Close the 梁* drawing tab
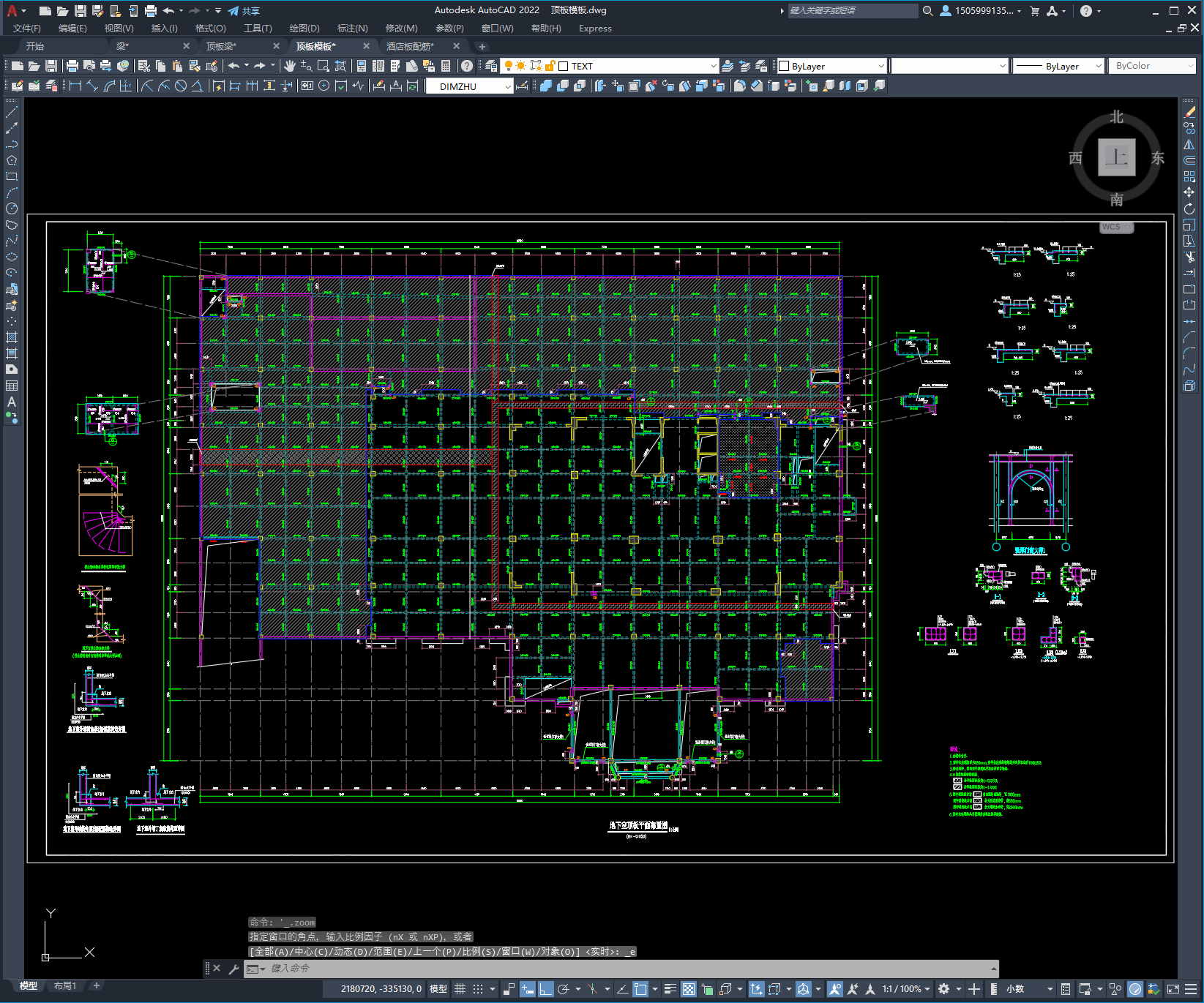Image resolution: width=1204 pixels, height=1003 pixels. pos(186,46)
